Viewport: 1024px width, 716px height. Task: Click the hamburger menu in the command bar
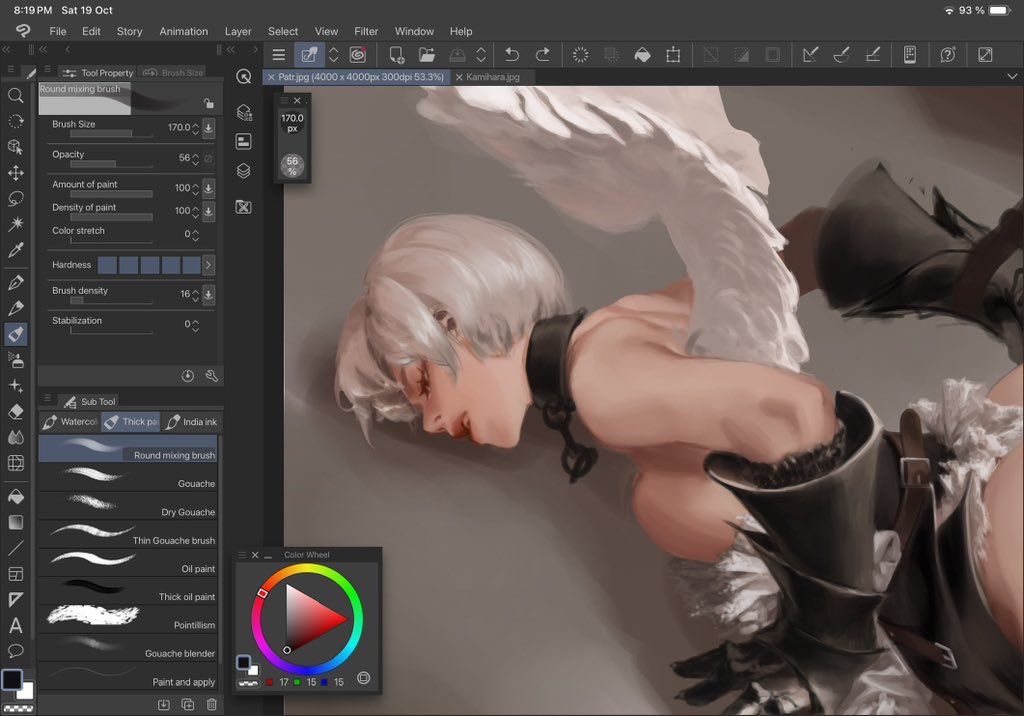click(279, 55)
